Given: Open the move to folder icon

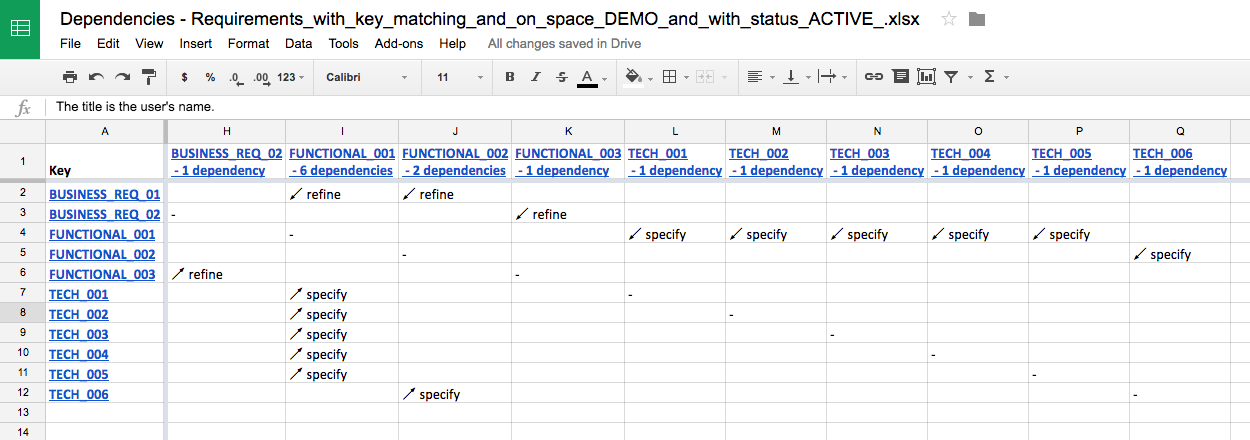Looking at the screenshot, I should point(977,19).
